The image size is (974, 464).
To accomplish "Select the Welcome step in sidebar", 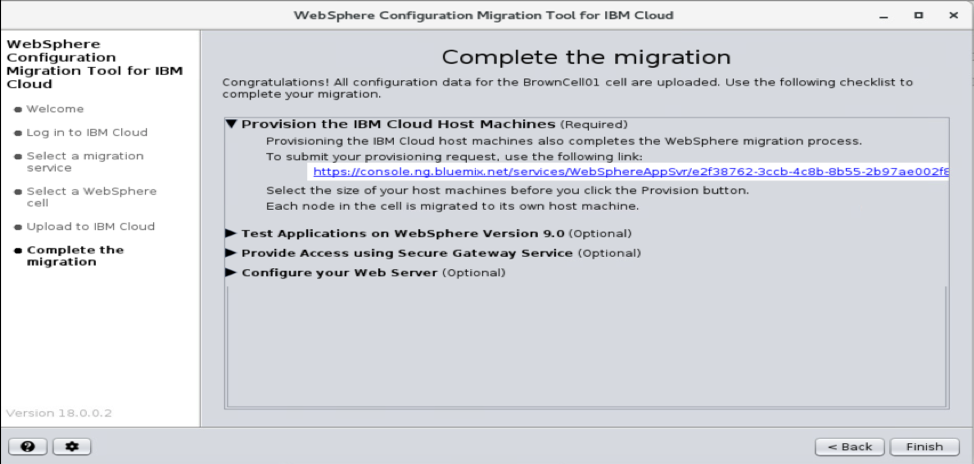I will (55, 108).
